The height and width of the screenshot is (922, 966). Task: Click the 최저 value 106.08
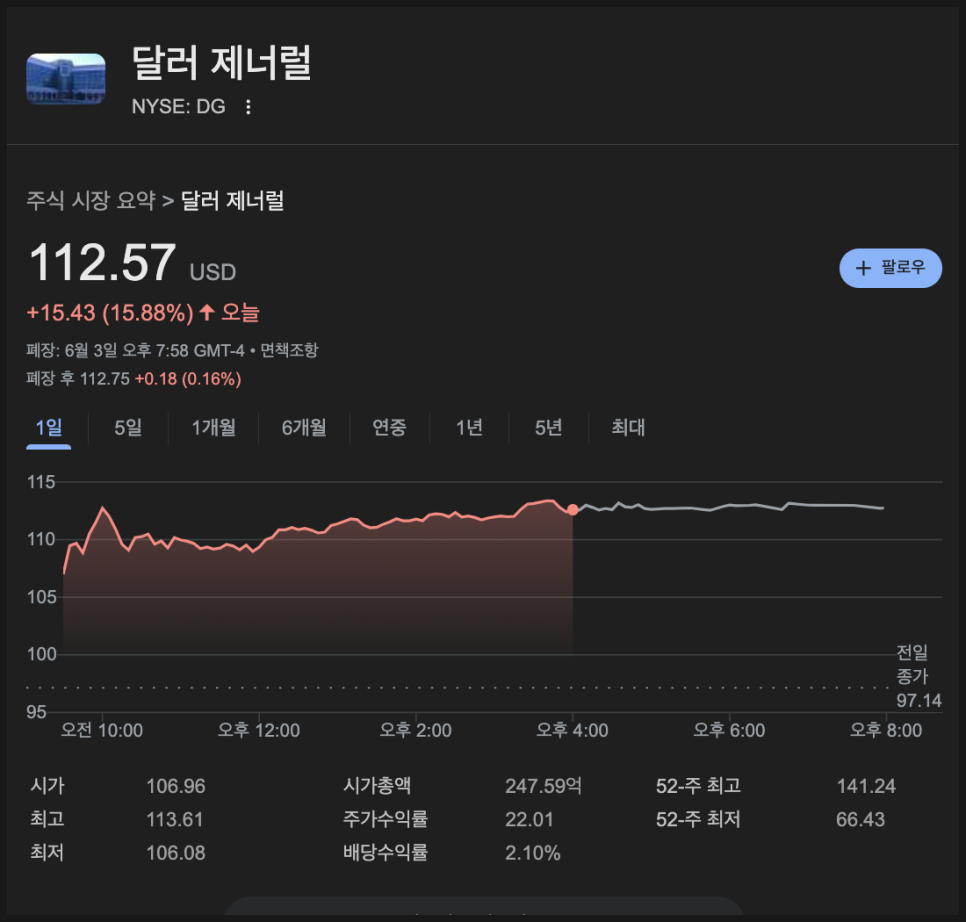[x=176, y=853]
